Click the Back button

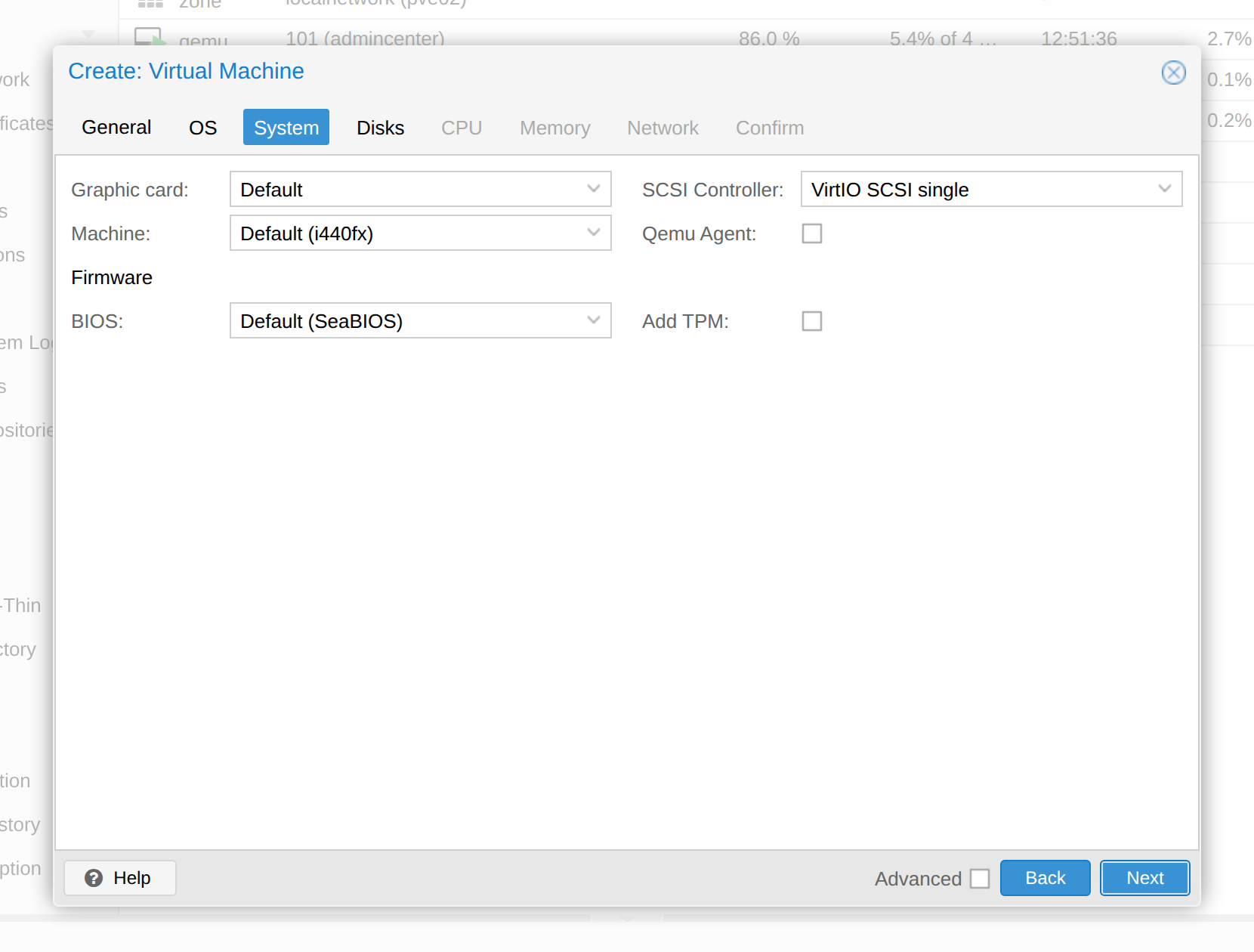click(x=1045, y=878)
